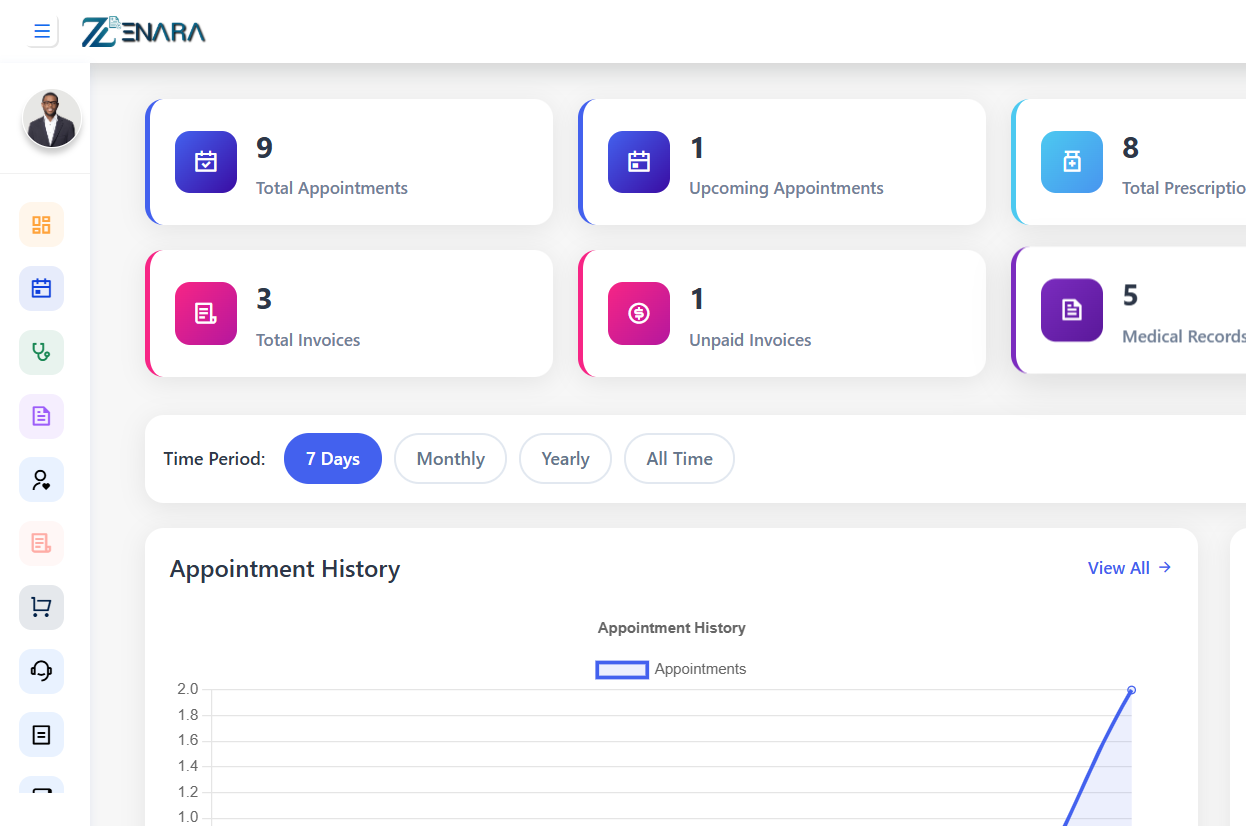Open the shopping cart pharmacy icon

pos(41,607)
